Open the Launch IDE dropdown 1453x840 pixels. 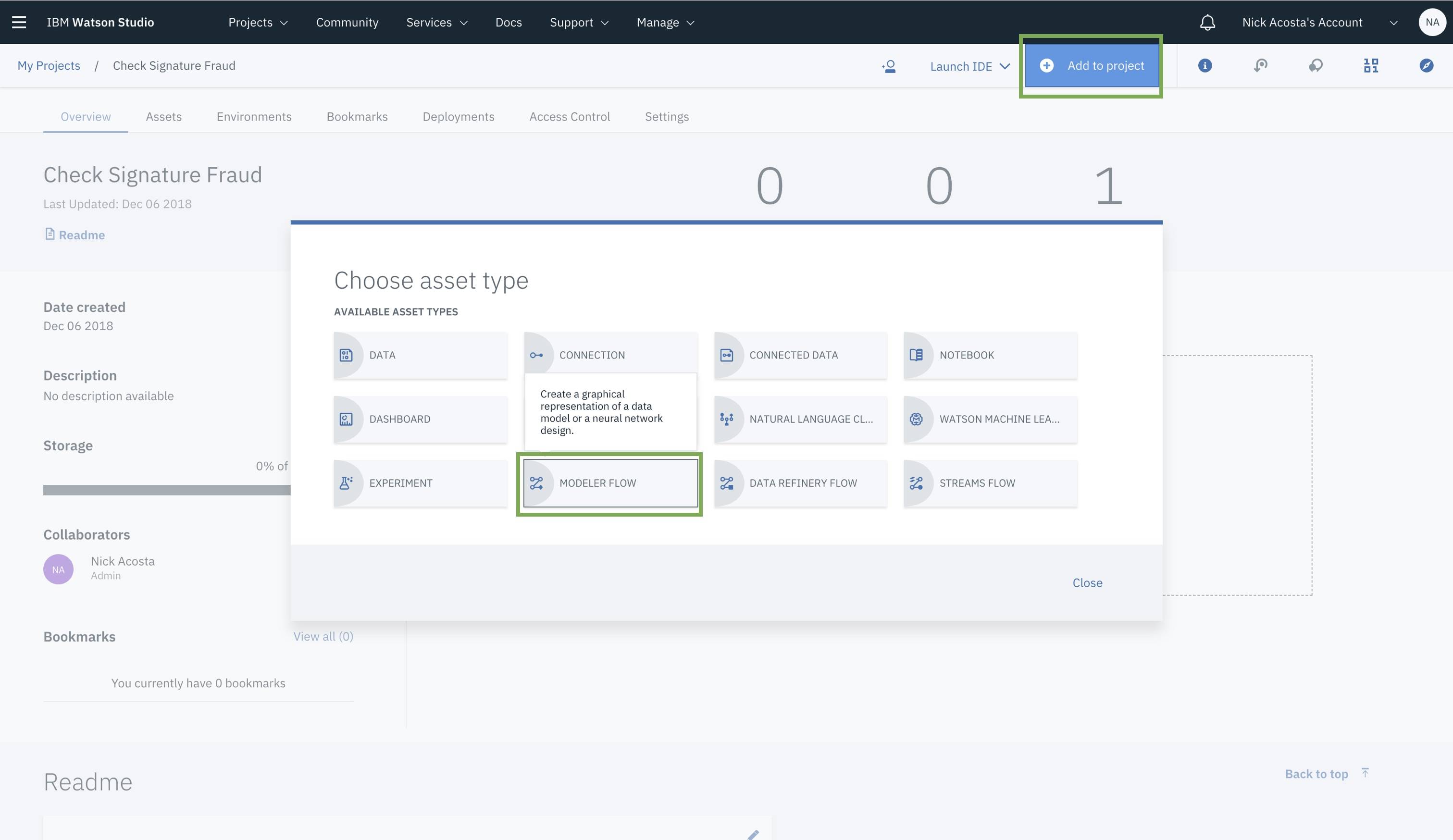(x=970, y=66)
